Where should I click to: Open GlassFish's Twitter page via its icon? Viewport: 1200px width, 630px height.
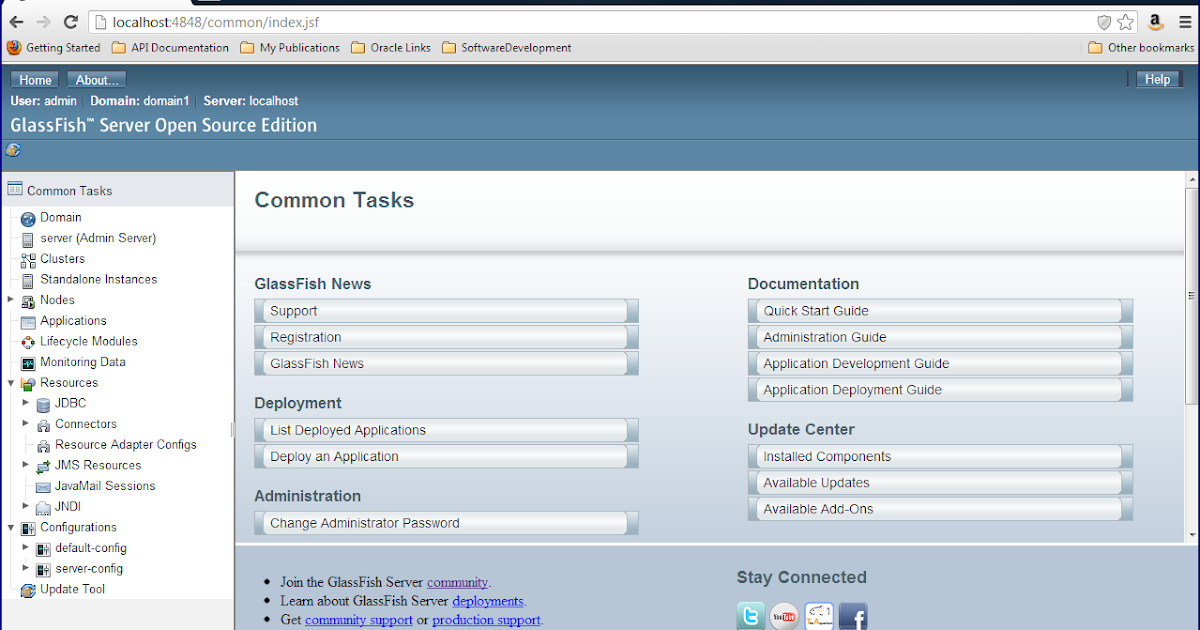tap(750, 615)
